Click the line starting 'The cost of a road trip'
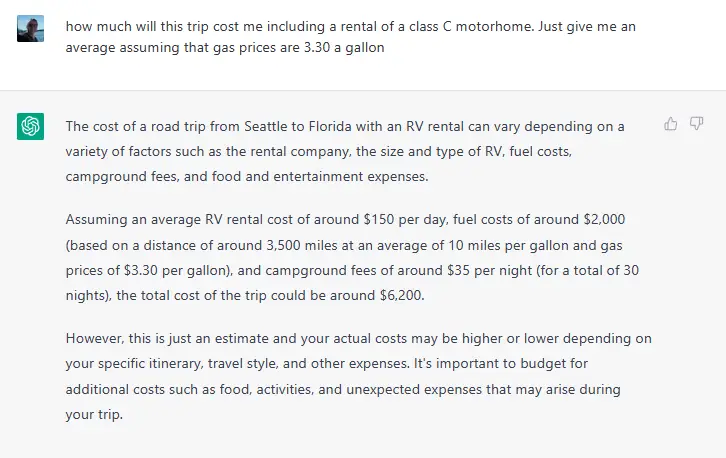The width and height of the screenshot is (726, 458). [x=345, y=126]
